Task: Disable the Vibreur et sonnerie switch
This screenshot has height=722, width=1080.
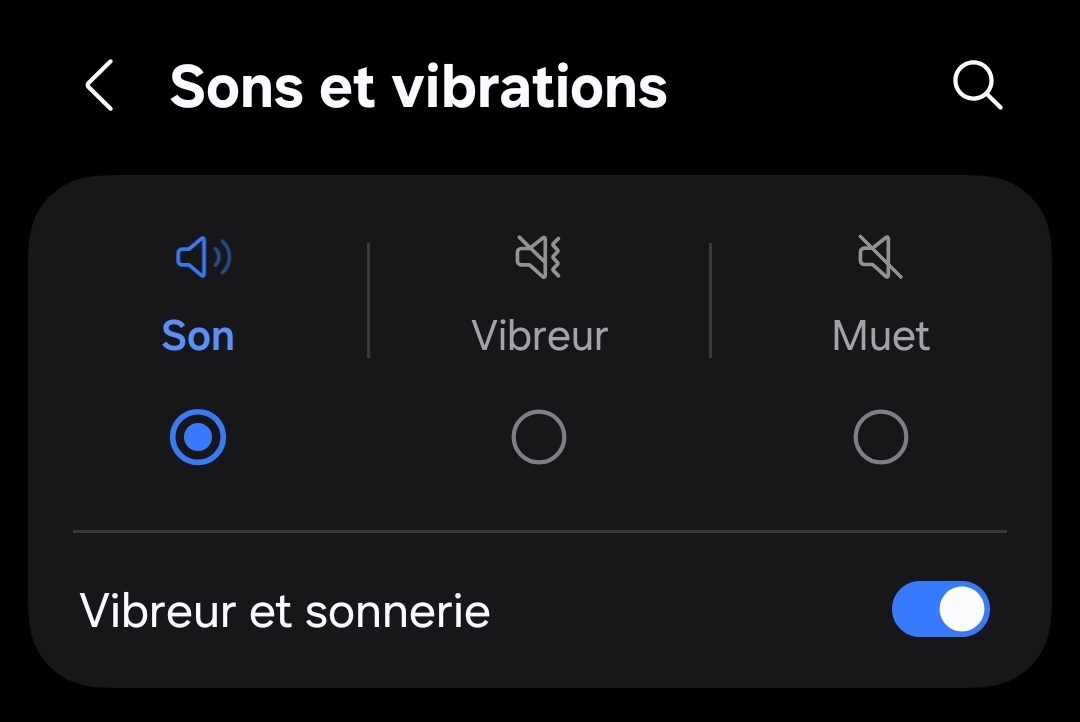Action: coord(940,609)
